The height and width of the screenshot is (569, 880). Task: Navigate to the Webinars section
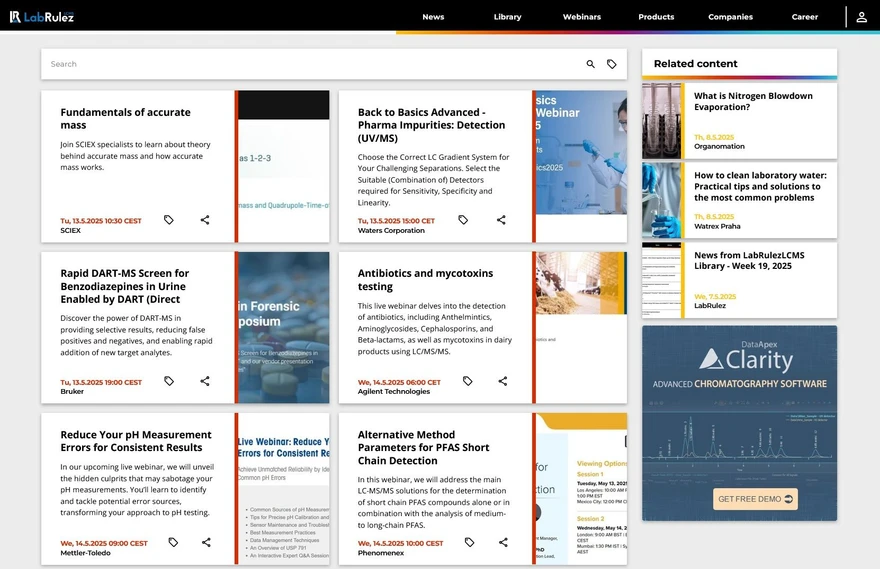(x=582, y=17)
